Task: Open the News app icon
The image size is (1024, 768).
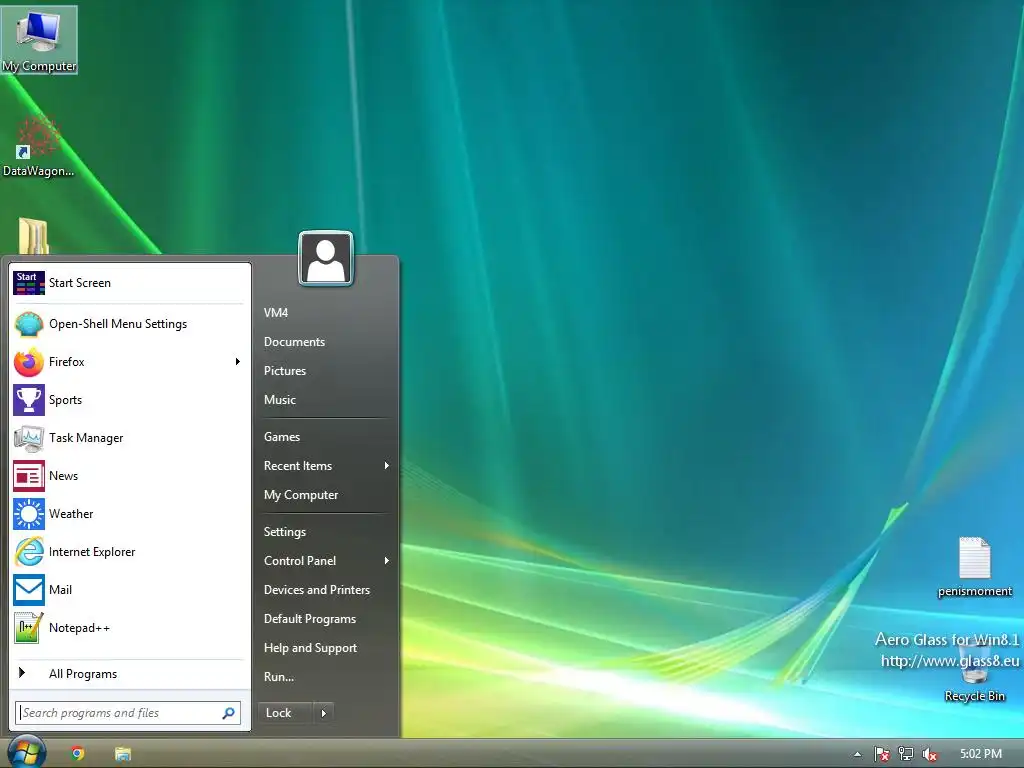Action: tap(29, 476)
